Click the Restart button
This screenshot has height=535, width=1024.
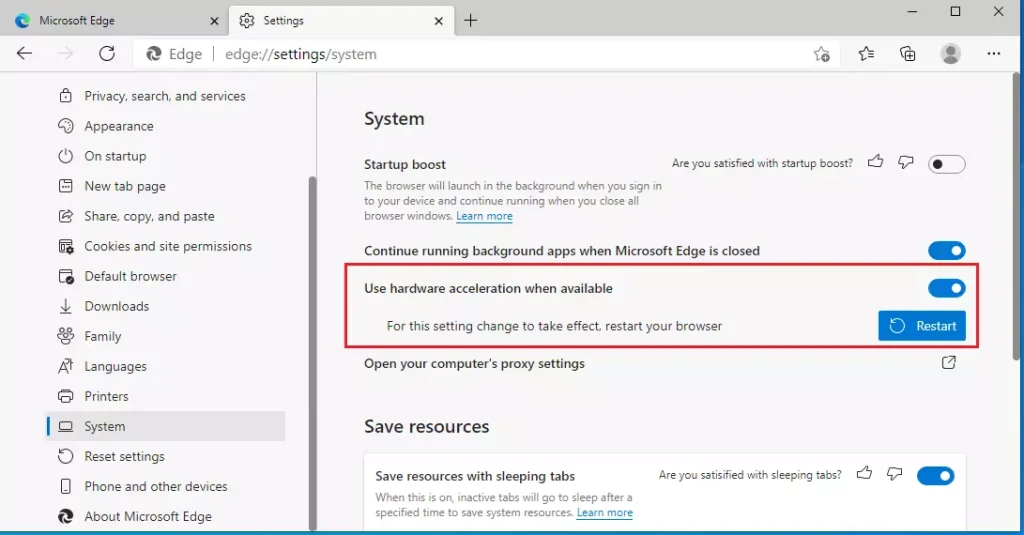pos(921,326)
